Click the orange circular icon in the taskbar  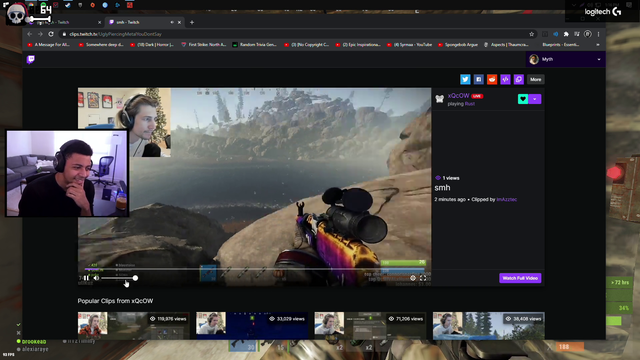click(x=93, y=5)
